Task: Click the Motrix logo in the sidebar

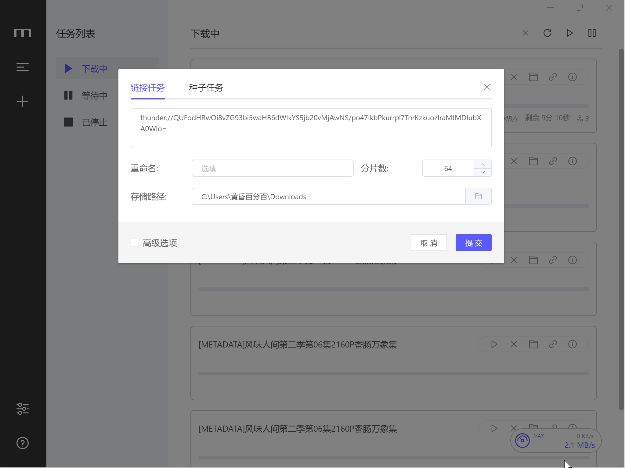Action: 22,33
